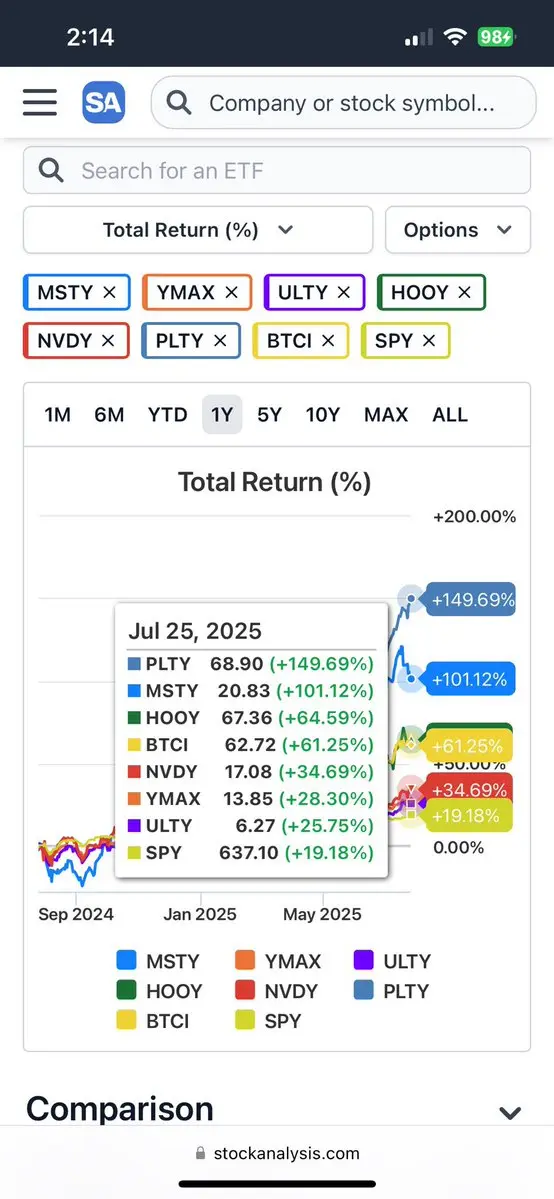This screenshot has height=1199, width=554.
Task: Tap the SA site logo
Action: pyautogui.click(x=103, y=102)
